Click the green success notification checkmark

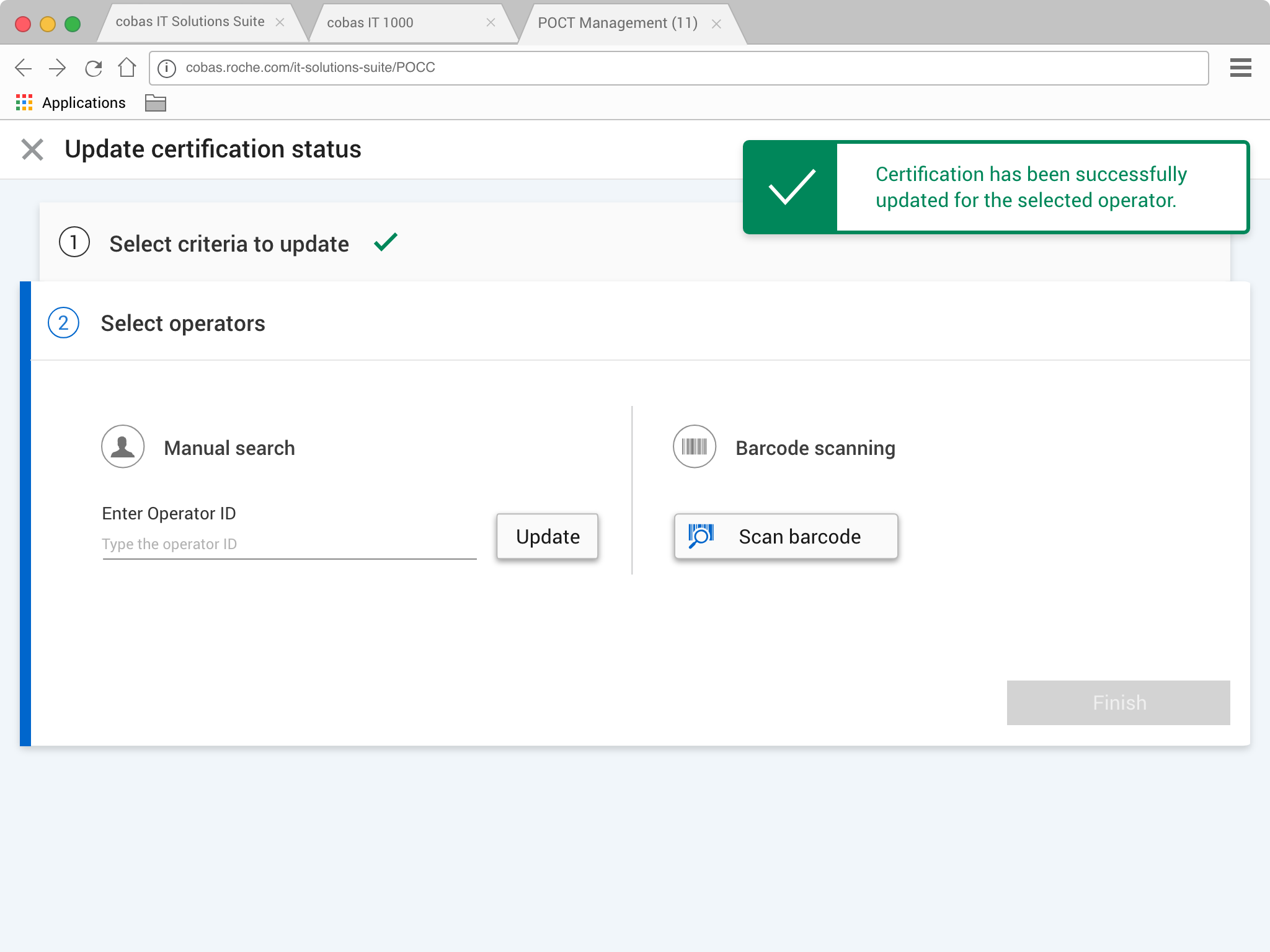pyautogui.click(x=791, y=187)
